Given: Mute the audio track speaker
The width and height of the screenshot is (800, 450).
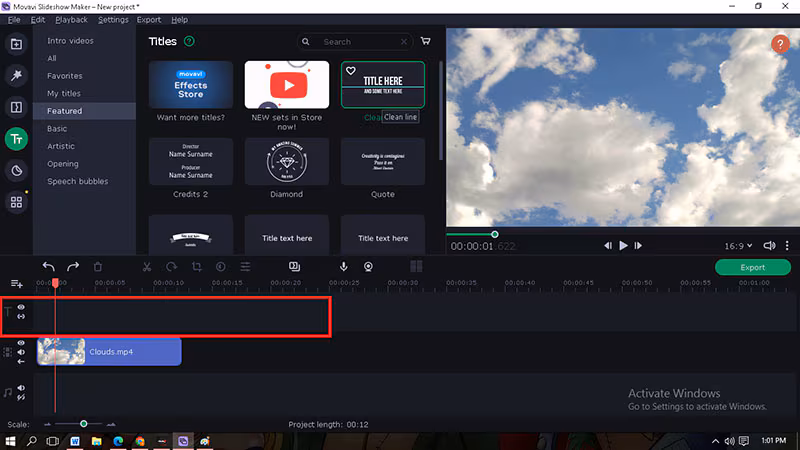Looking at the screenshot, I should pos(21,388).
